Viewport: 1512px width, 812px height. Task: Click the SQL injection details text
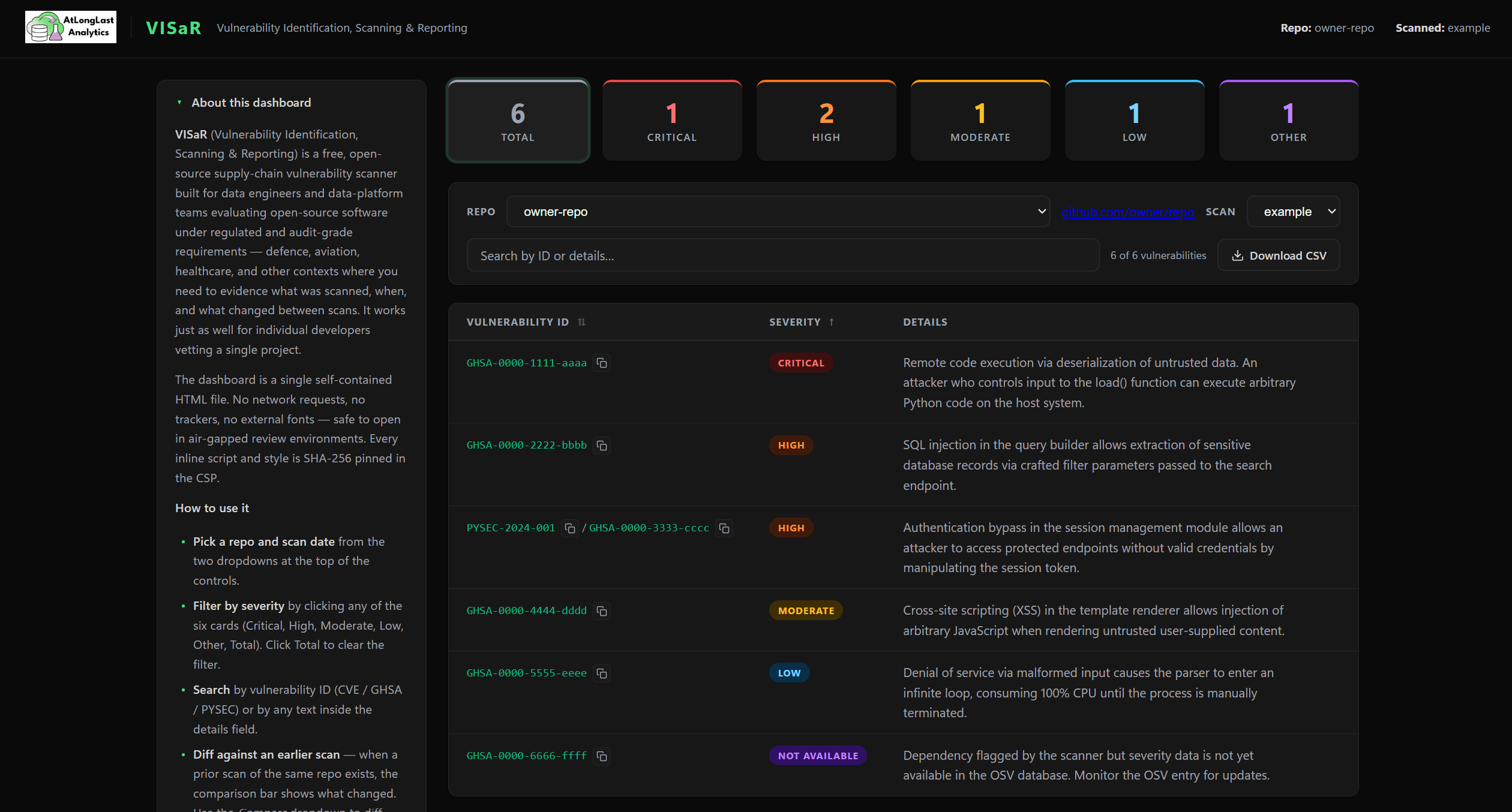pyautogui.click(x=1087, y=465)
